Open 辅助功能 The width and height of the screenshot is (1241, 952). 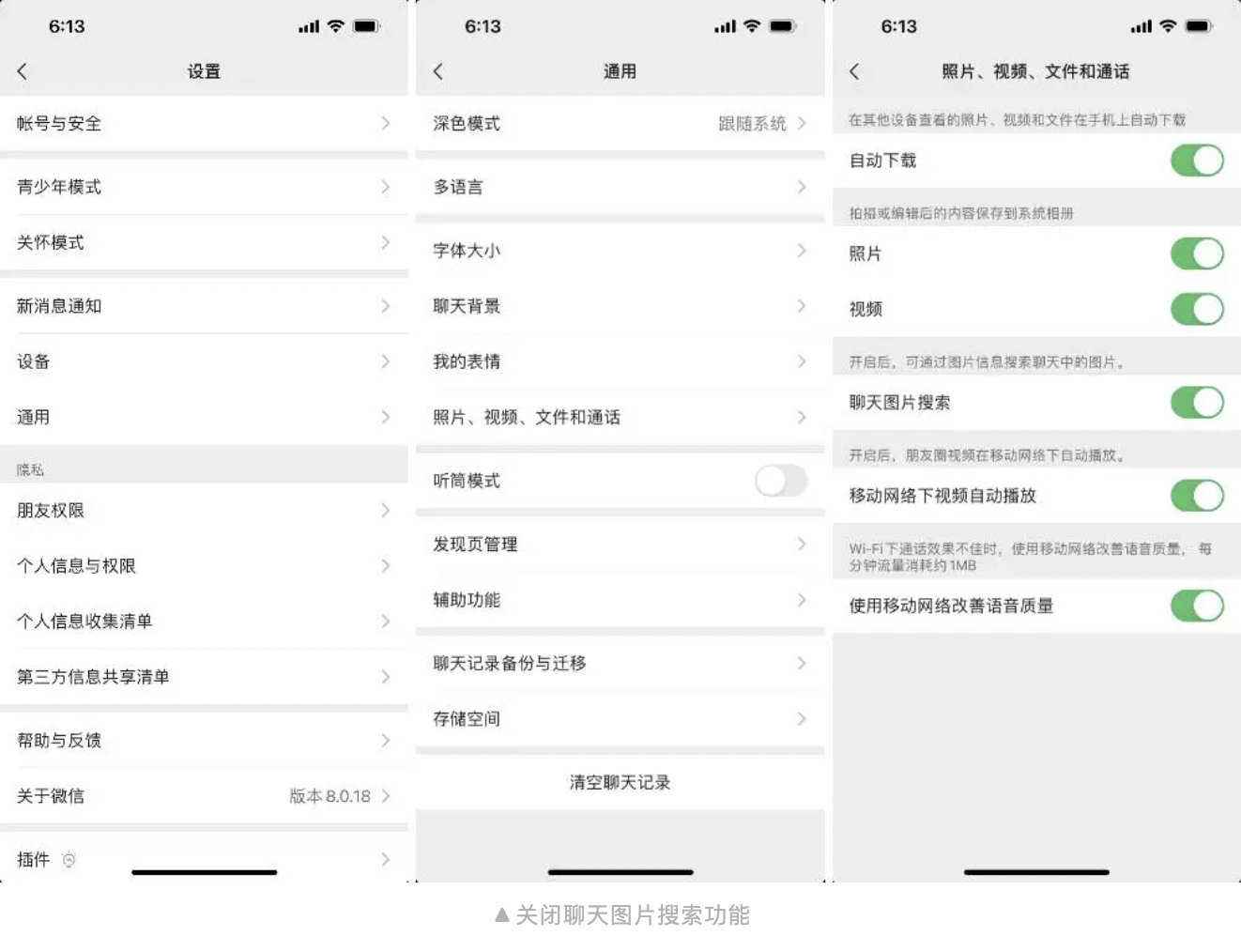coord(620,600)
